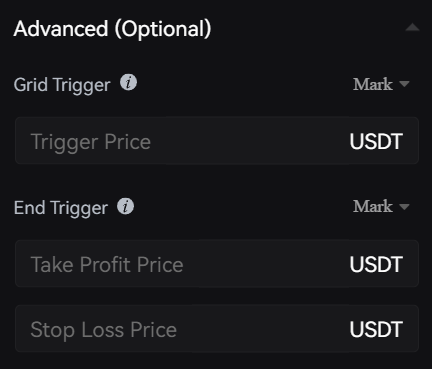
Task: Open the End Trigger Mark price dropdown
Action: 381,207
